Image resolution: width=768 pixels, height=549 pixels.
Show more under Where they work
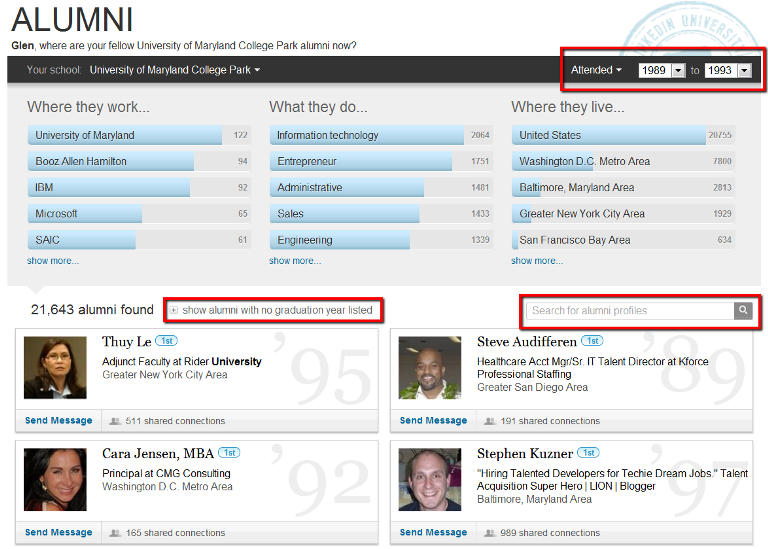click(x=53, y=261)
